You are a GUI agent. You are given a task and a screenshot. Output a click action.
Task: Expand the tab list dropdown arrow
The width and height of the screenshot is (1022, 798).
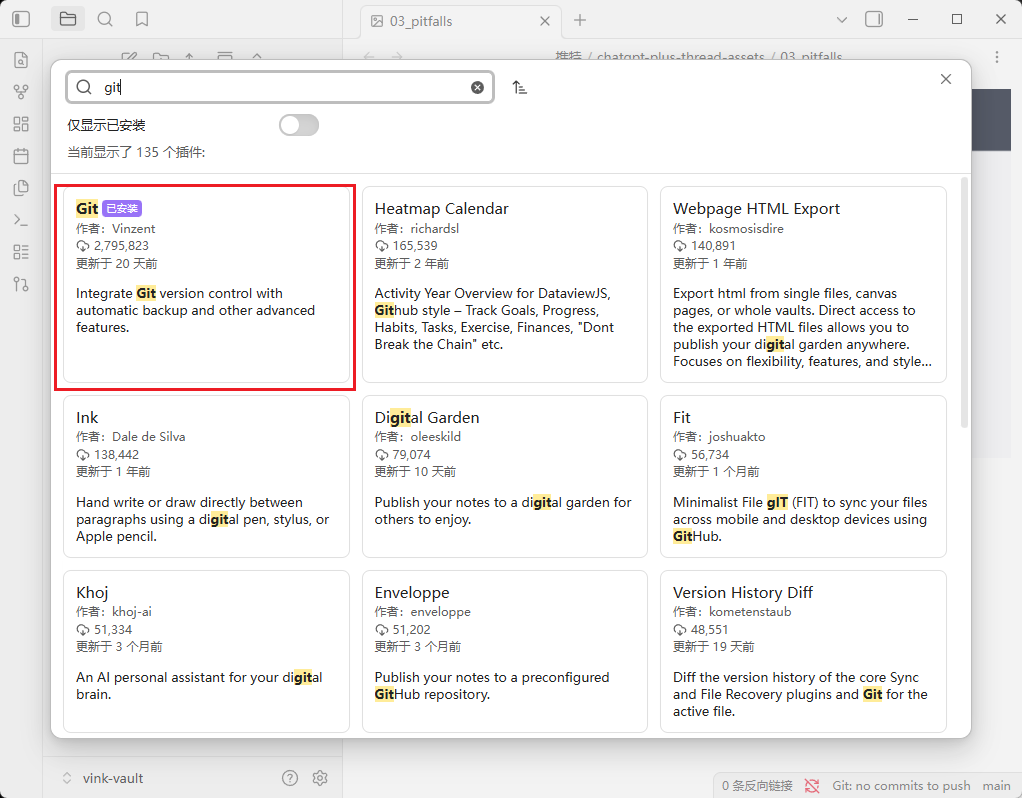point(842,20)
